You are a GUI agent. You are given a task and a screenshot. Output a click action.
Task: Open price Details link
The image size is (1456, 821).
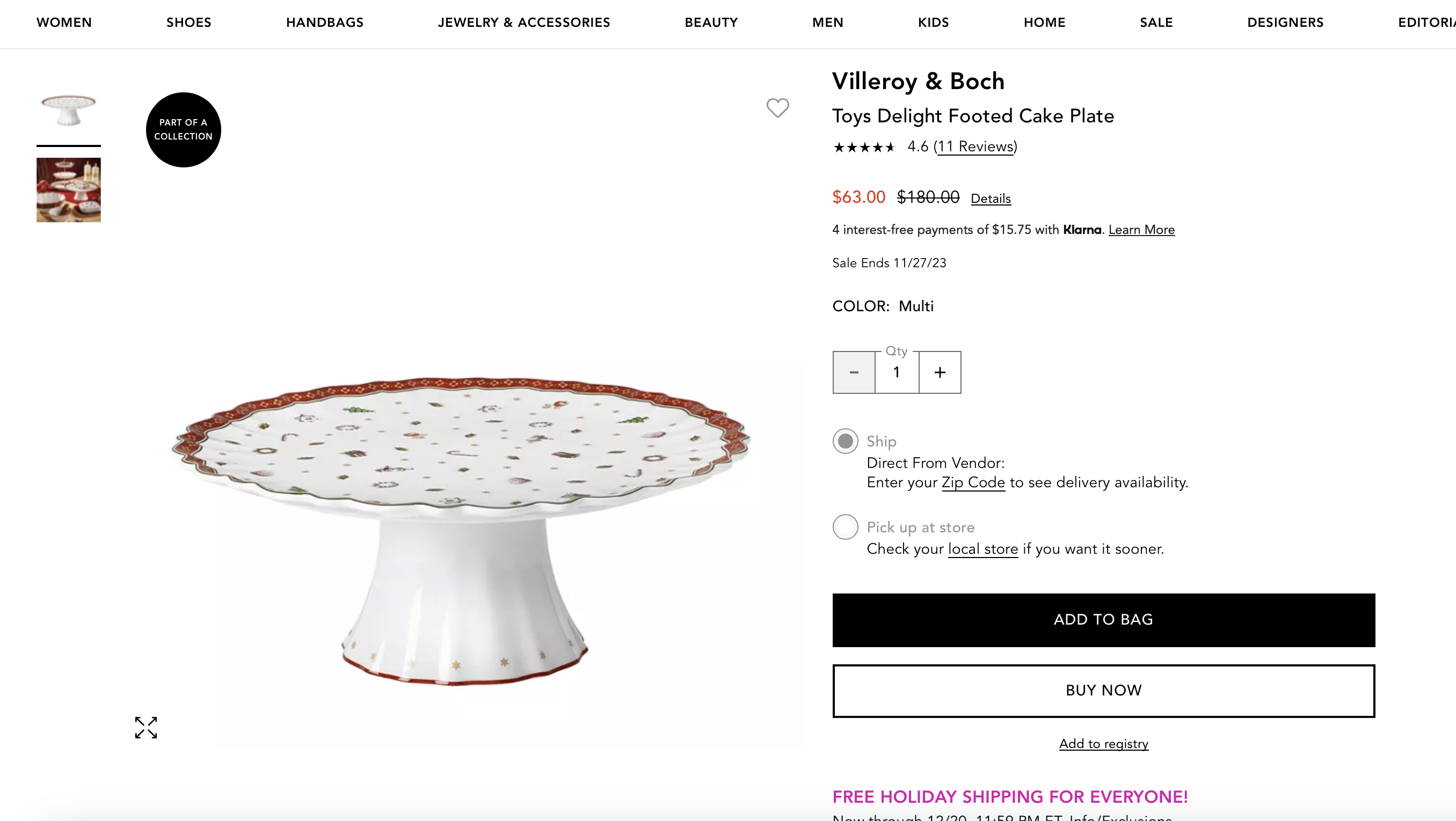(990, 199)
